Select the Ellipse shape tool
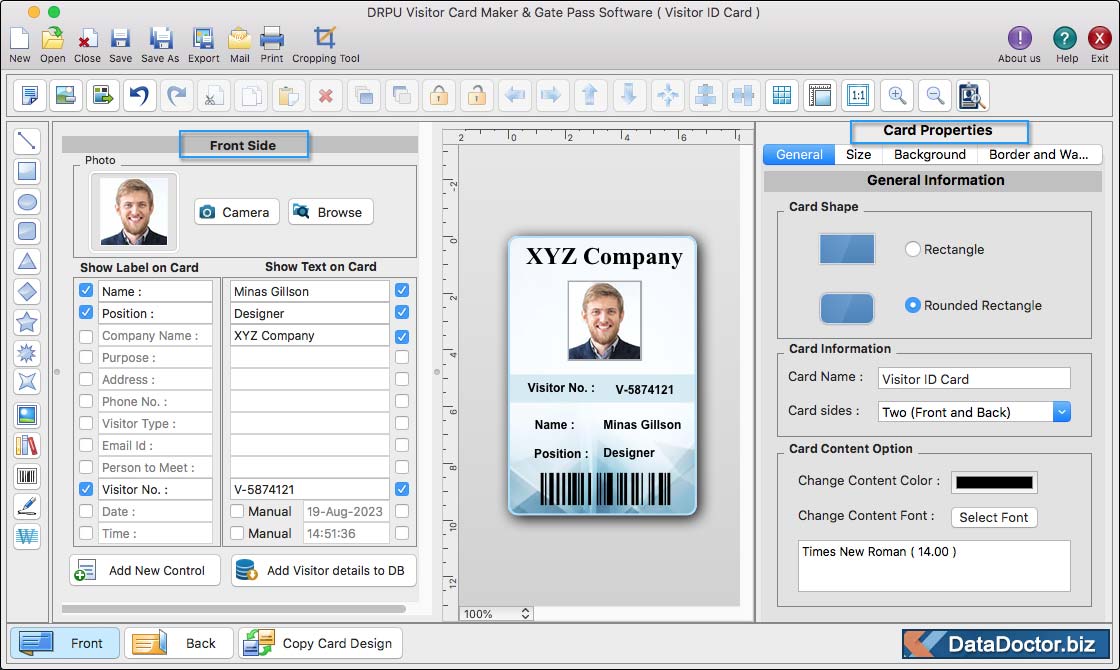 [26, 202]
